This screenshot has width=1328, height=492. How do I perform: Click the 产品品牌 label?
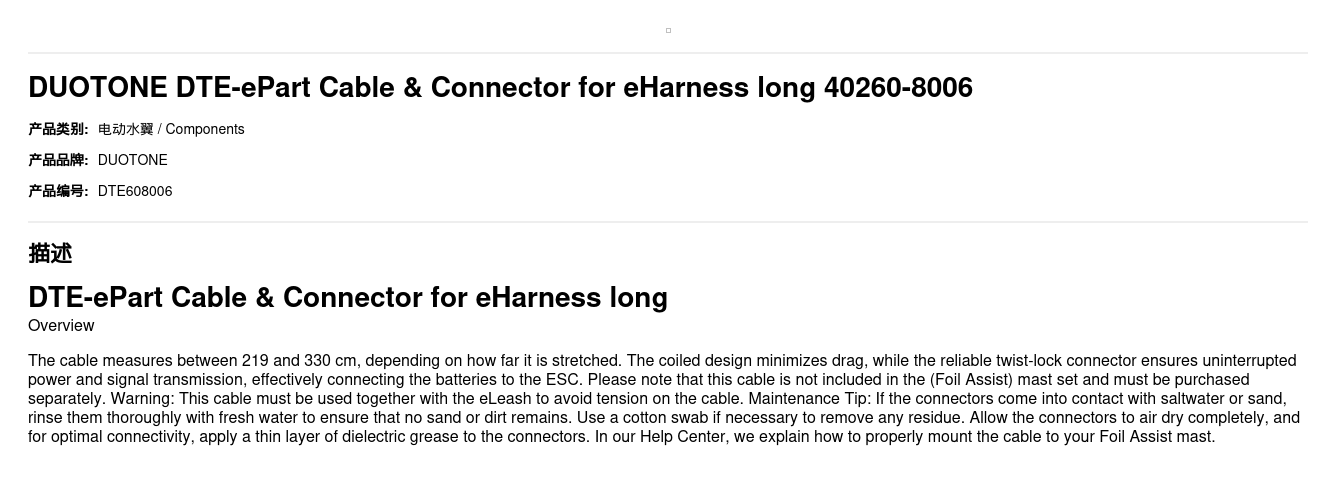[58, 160]
